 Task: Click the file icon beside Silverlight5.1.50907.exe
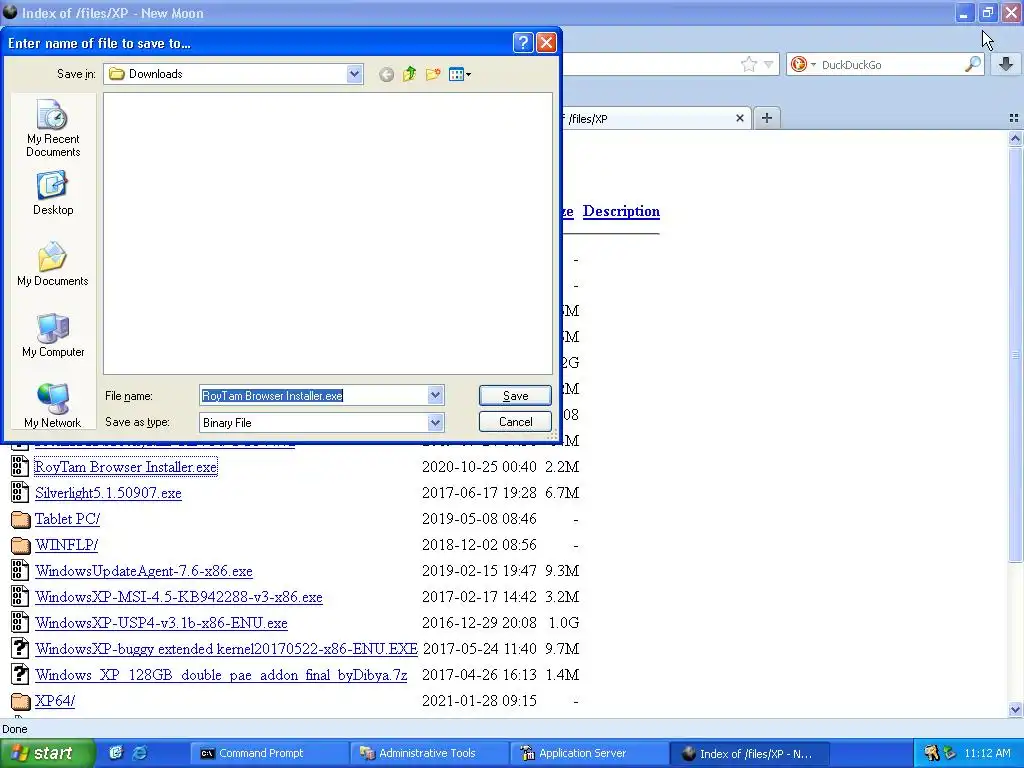(20, 492)
